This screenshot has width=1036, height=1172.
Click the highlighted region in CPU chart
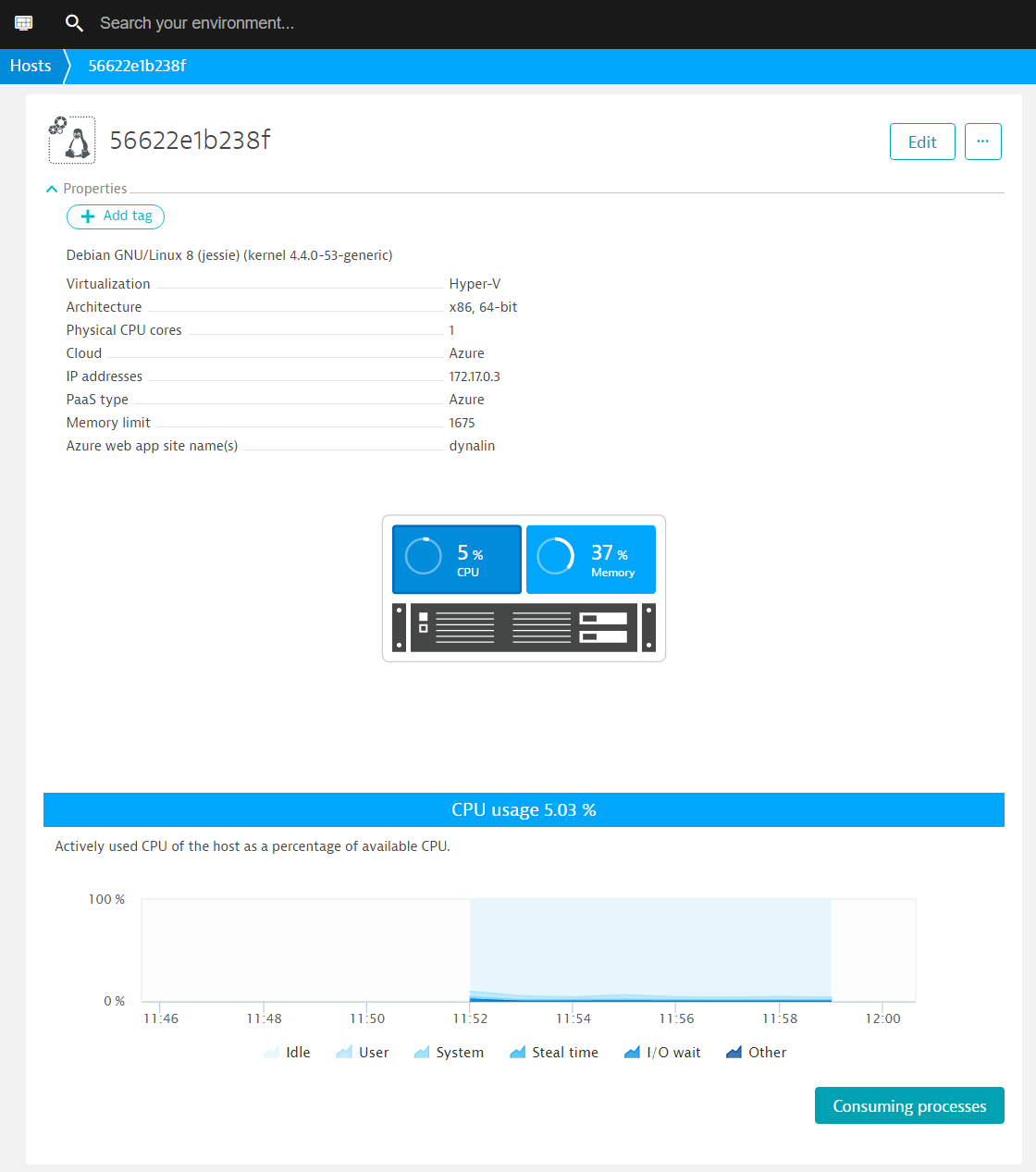(x=650, y=950)
